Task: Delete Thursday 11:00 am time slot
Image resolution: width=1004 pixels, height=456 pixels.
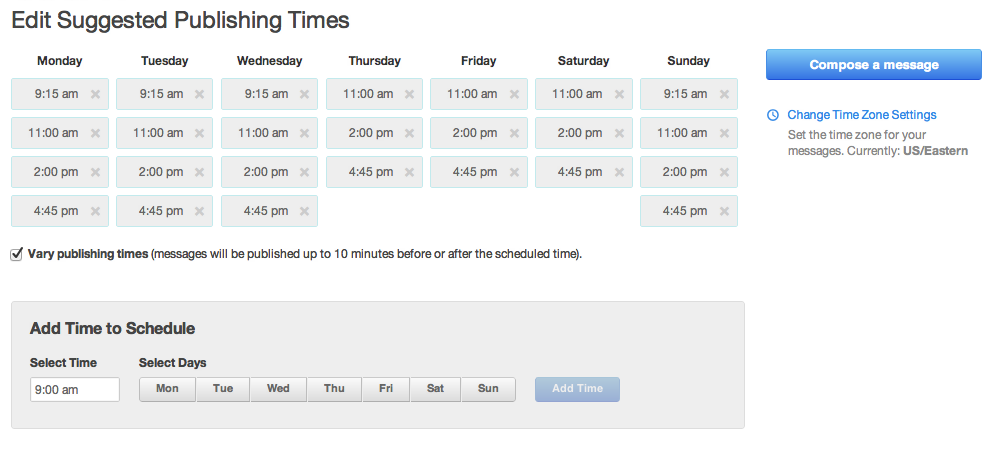Action: point(410,94)
